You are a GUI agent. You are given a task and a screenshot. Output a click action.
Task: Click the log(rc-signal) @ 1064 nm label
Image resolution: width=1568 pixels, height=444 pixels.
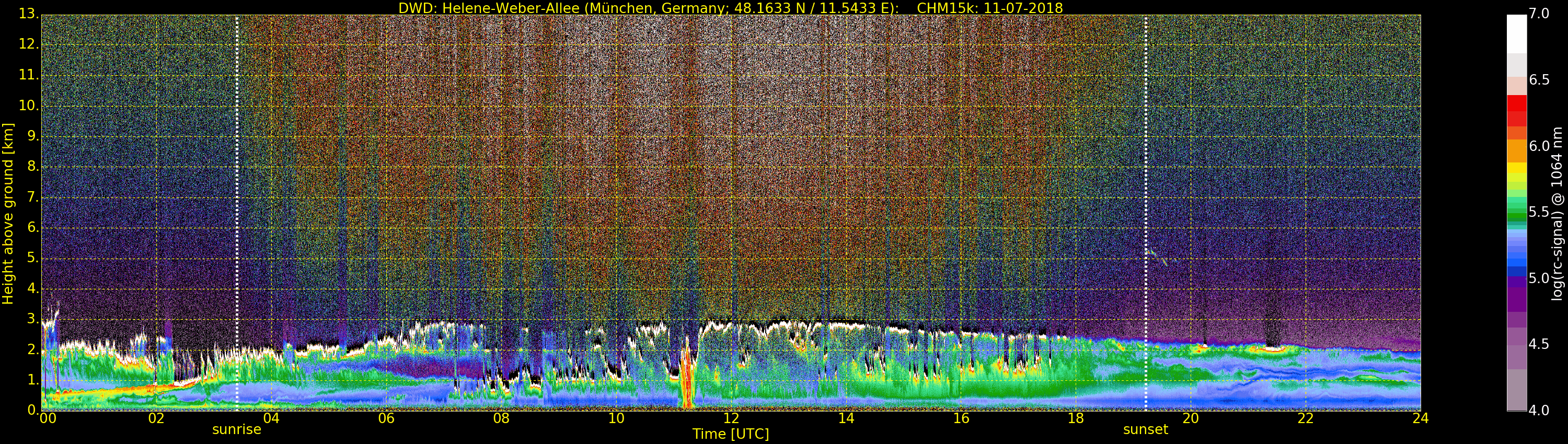point(1557,213)
